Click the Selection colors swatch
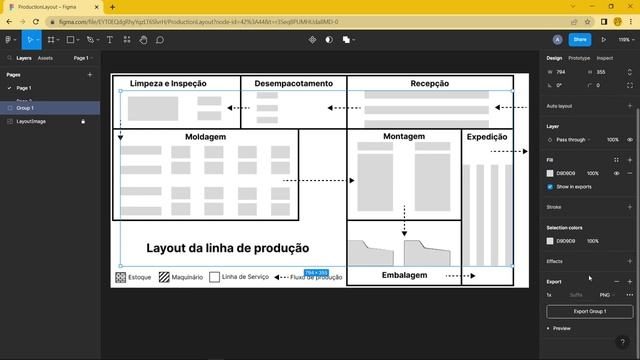 point(550,241)
